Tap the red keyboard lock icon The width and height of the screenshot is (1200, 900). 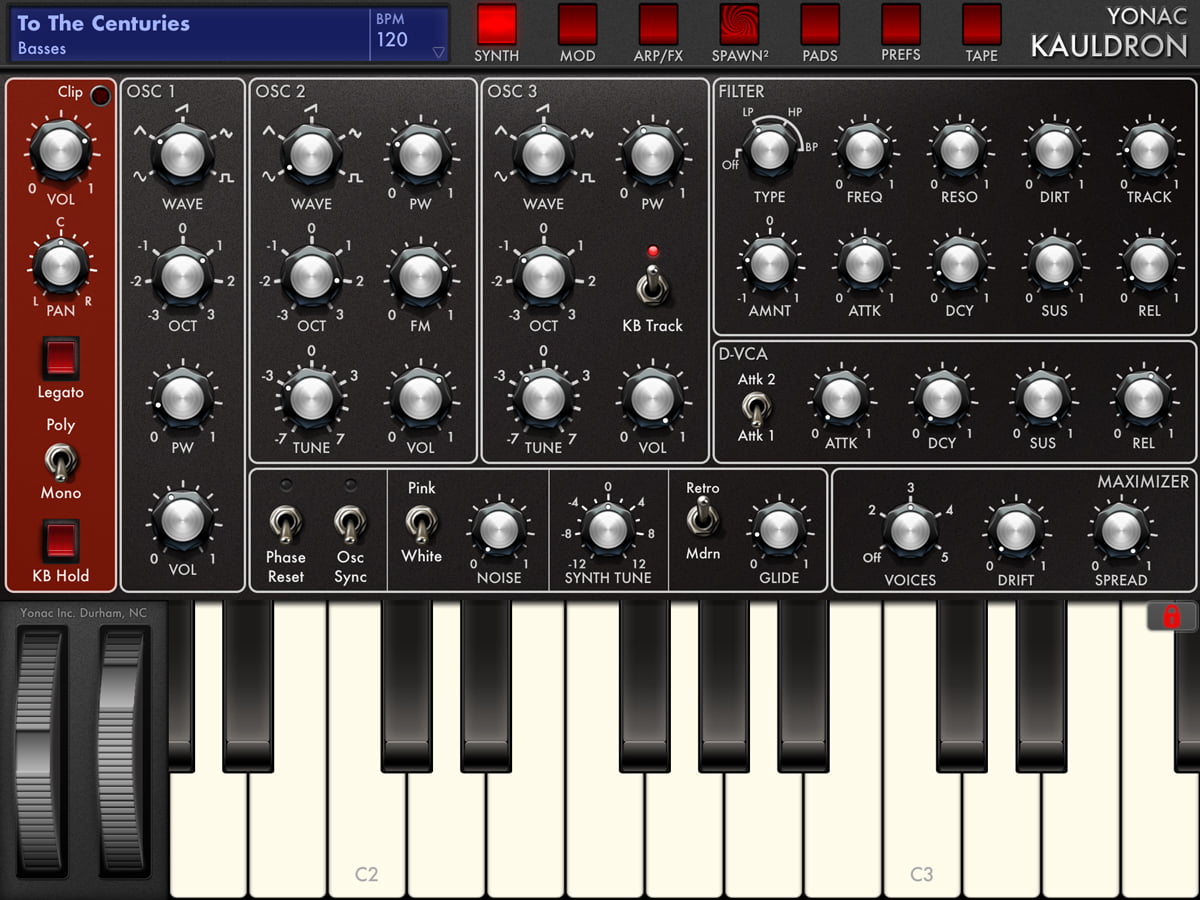click(1172, 616)
